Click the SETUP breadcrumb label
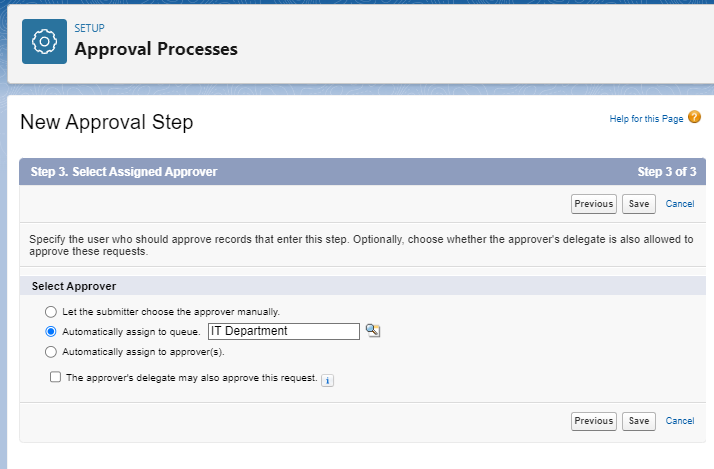 (89, 28)
